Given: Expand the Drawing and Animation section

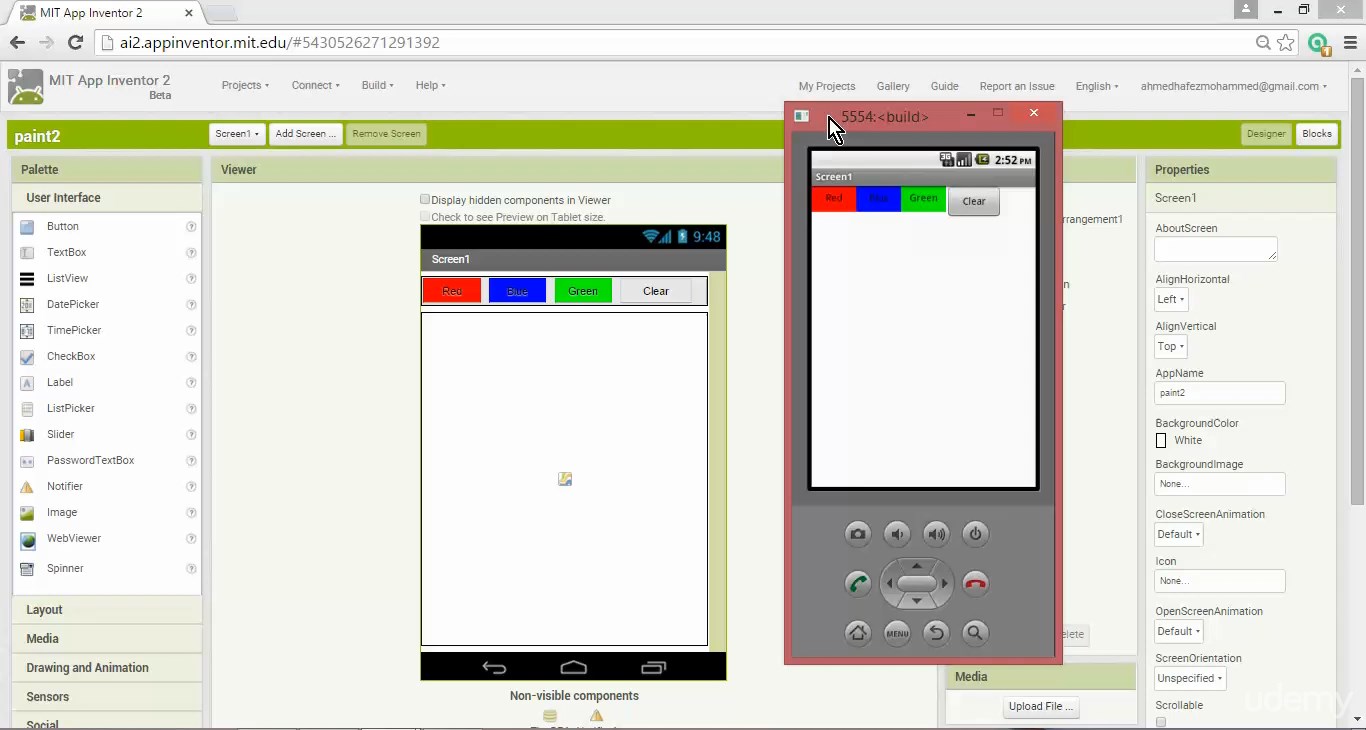Looking at the screenshot, I should click(x=107, y=668).
